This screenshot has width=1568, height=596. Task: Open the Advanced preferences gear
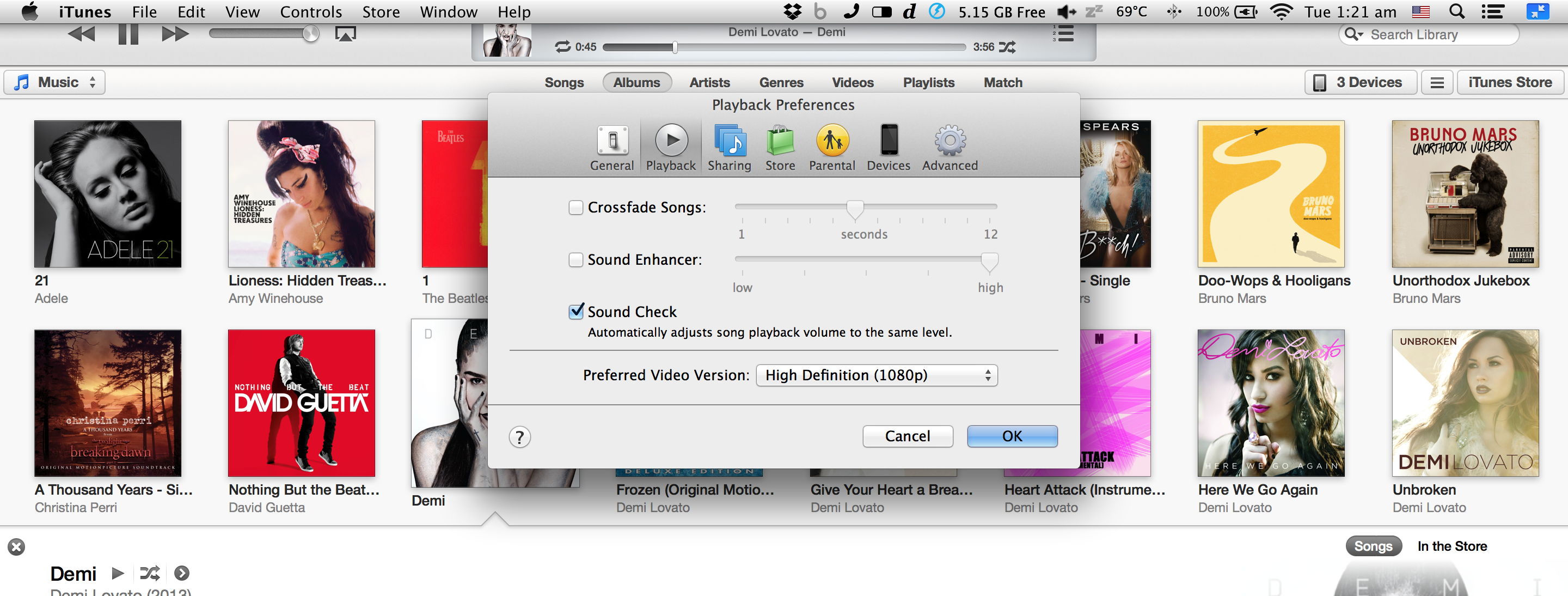tap(950, 148)
